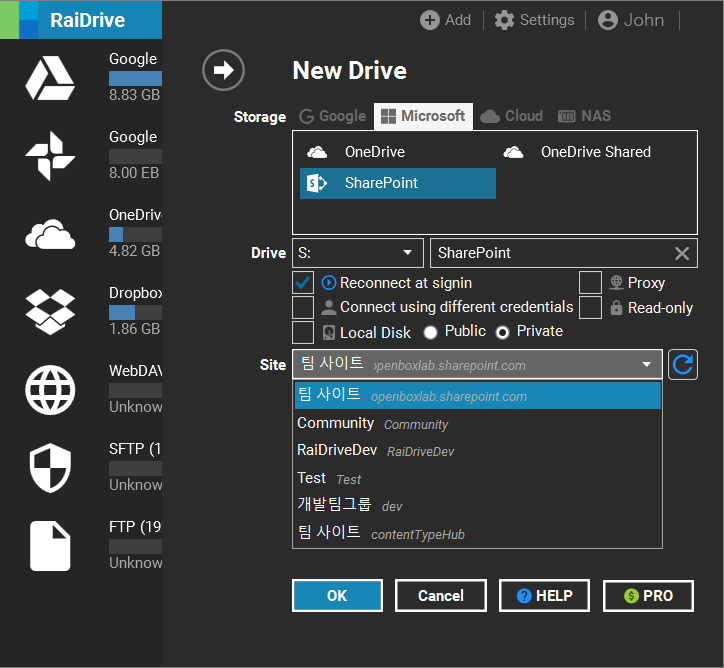Click the Reconnect at signin play icon
Viewport: 724px width, 668px height.
click(x=329, y=283)
